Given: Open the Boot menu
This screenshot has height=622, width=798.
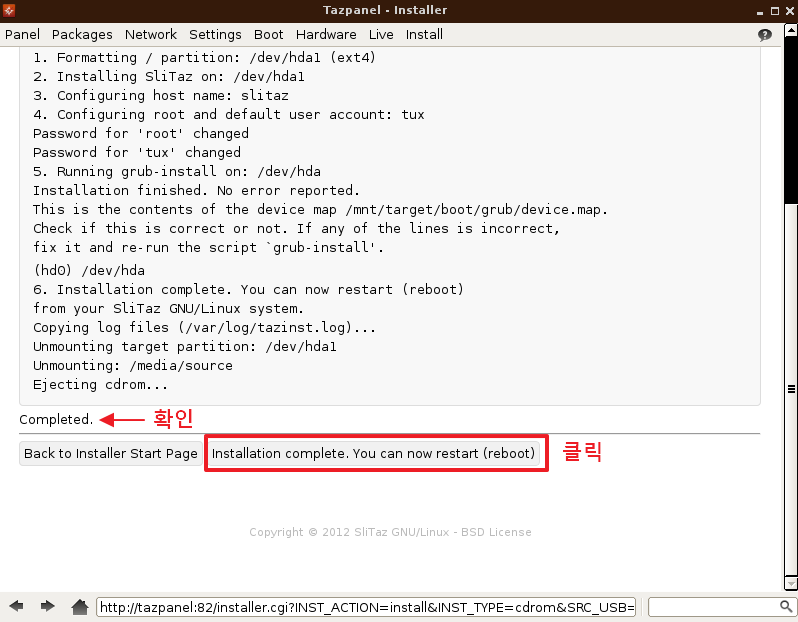Looking at the screenshot, I should 269,35.
